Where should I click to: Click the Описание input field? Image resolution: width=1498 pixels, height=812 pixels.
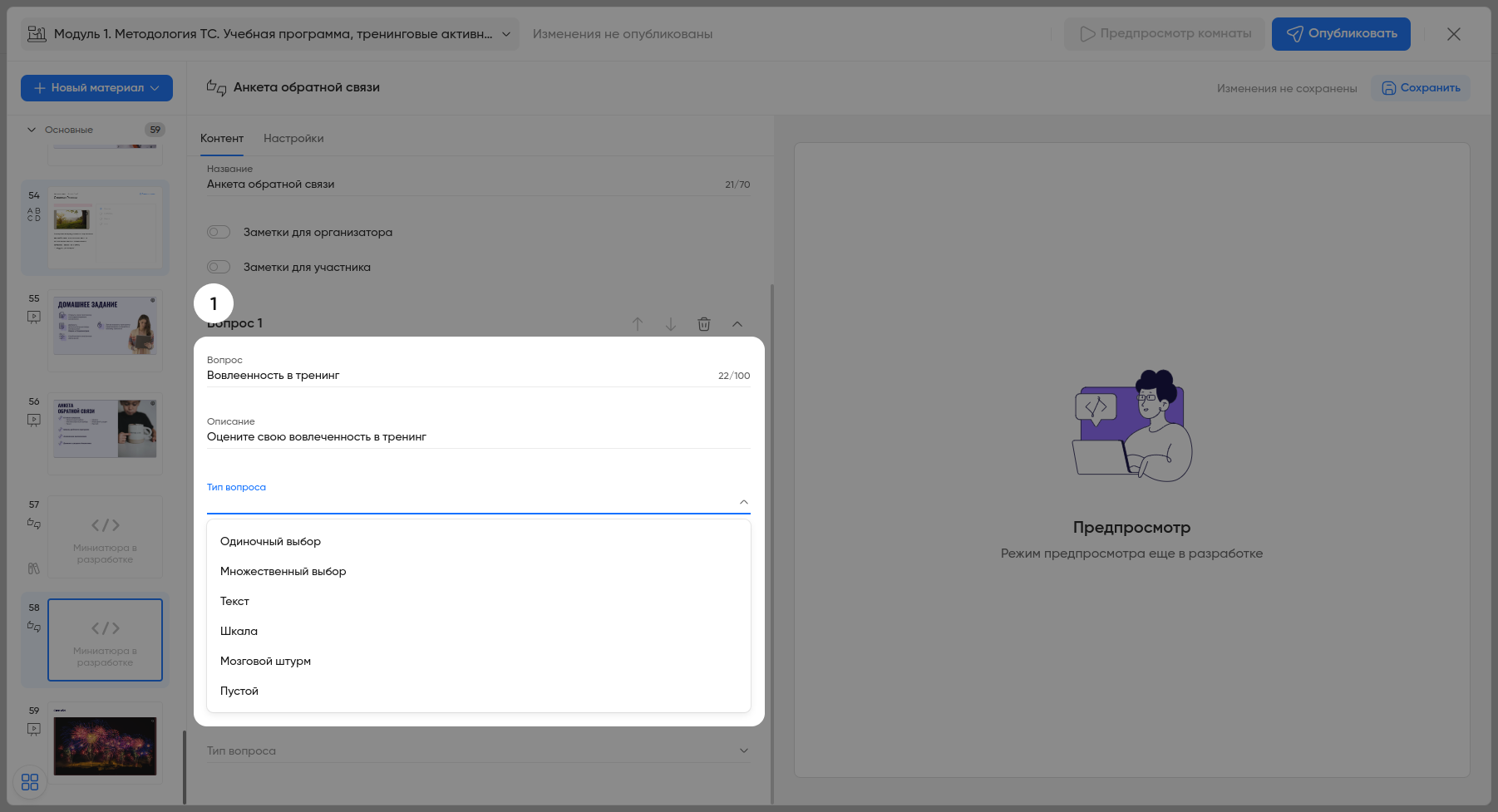(478, 437)
